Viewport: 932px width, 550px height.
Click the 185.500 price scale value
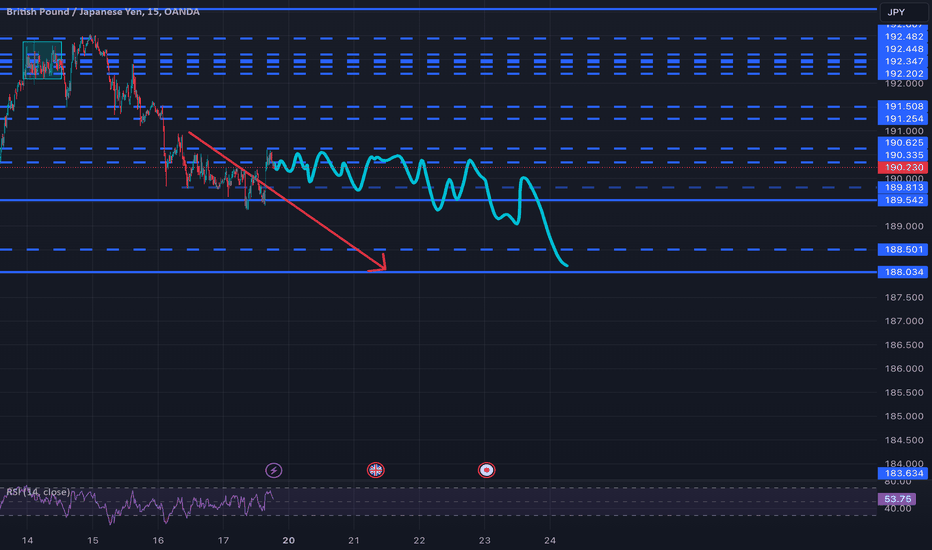904,392
